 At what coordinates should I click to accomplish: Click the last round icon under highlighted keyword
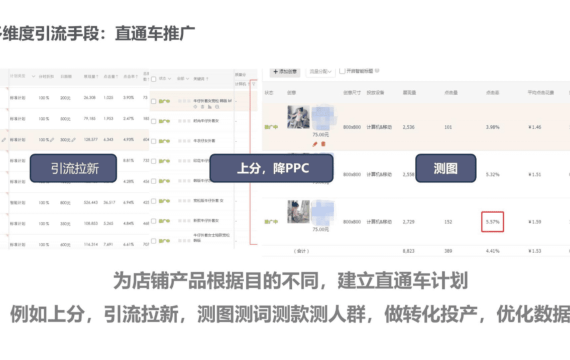pyautogui.click(x=217, y=107)
